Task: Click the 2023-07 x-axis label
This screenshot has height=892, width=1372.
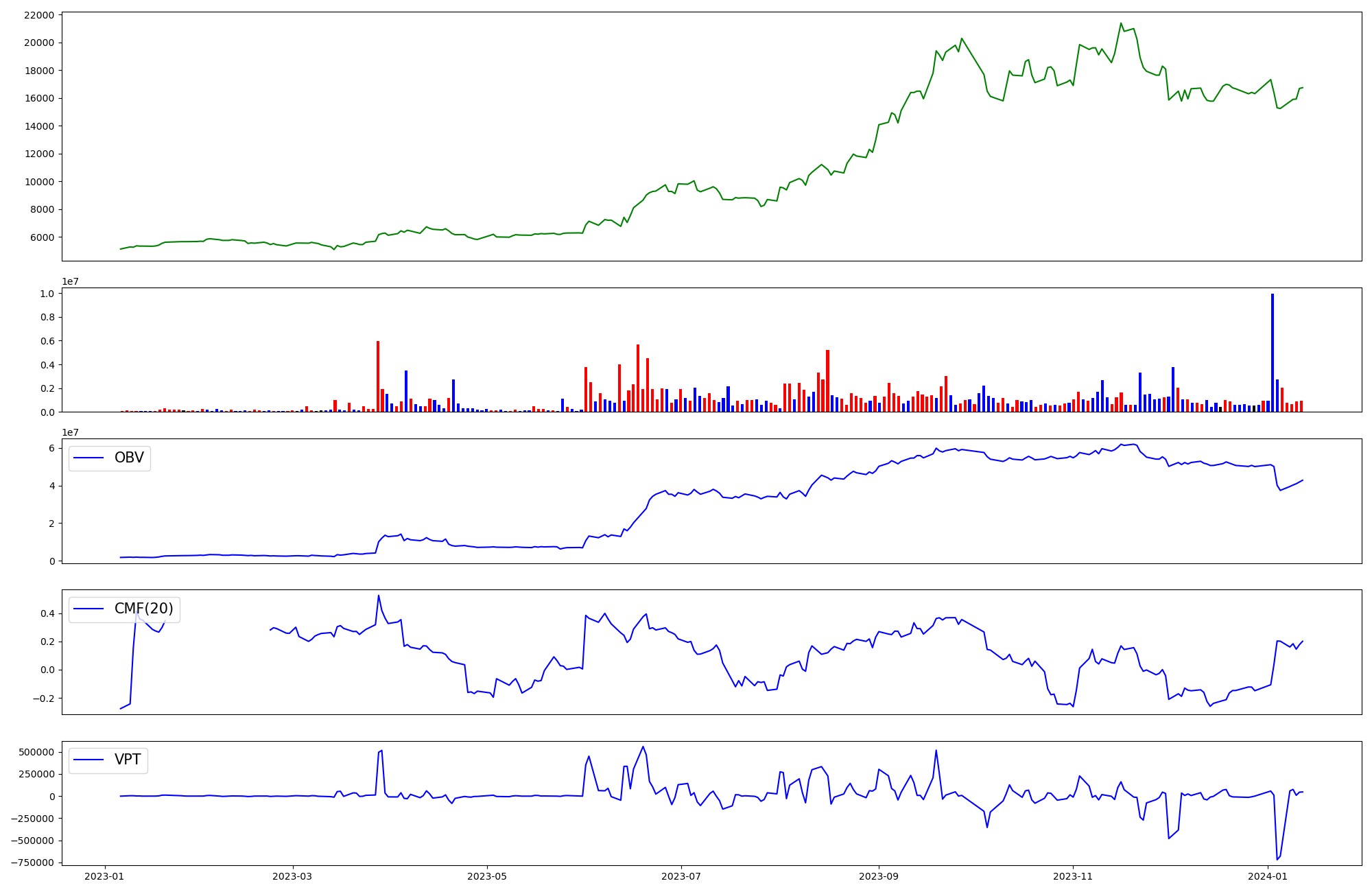Action: tap(681, 876)
